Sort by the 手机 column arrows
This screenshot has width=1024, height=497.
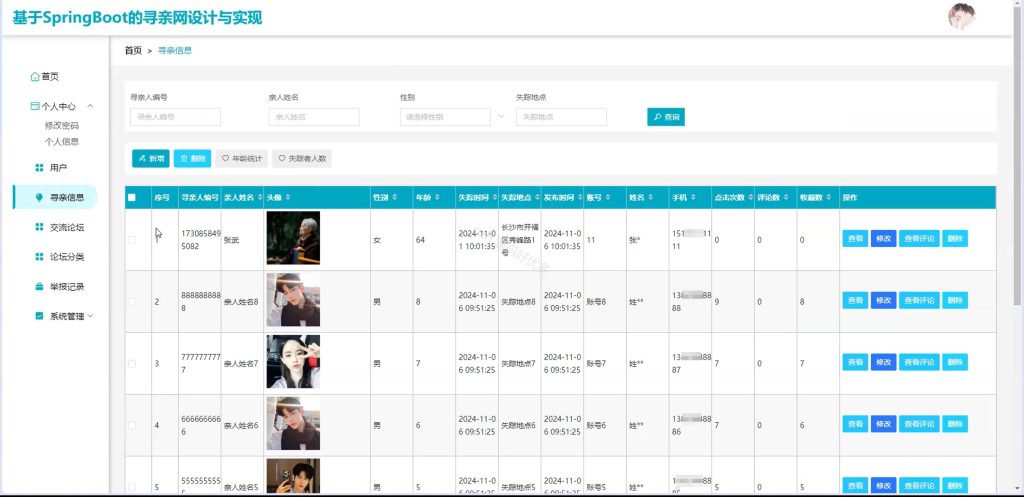click(692, 197)
